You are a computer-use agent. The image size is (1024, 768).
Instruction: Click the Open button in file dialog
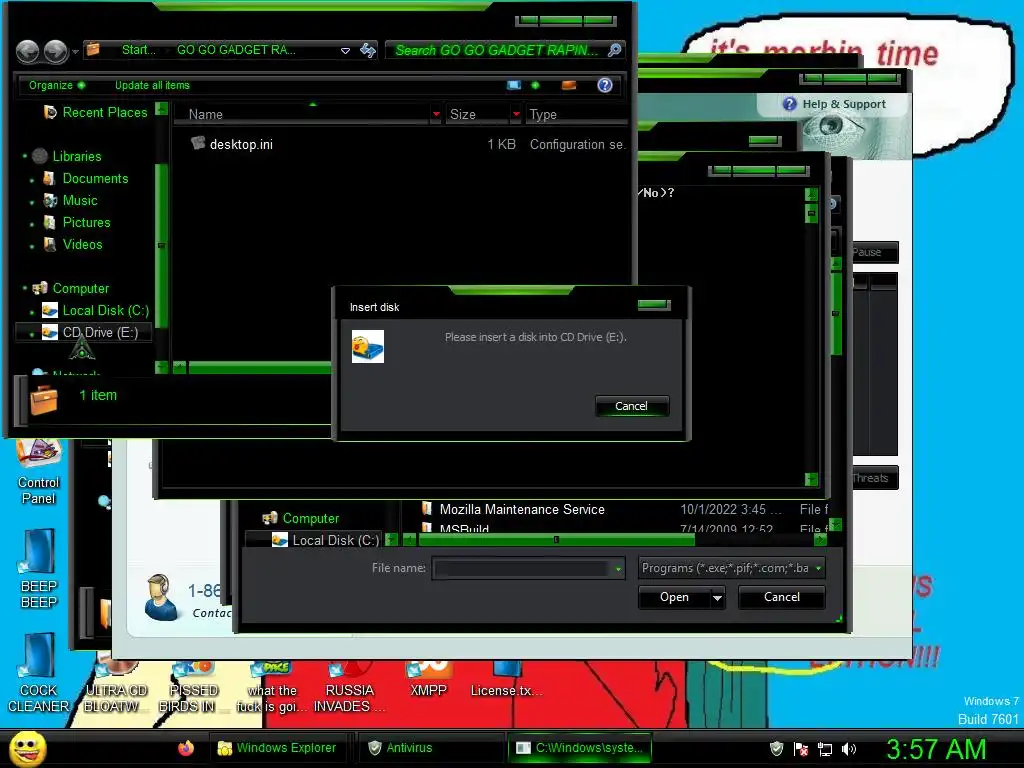tap(674, 597)
